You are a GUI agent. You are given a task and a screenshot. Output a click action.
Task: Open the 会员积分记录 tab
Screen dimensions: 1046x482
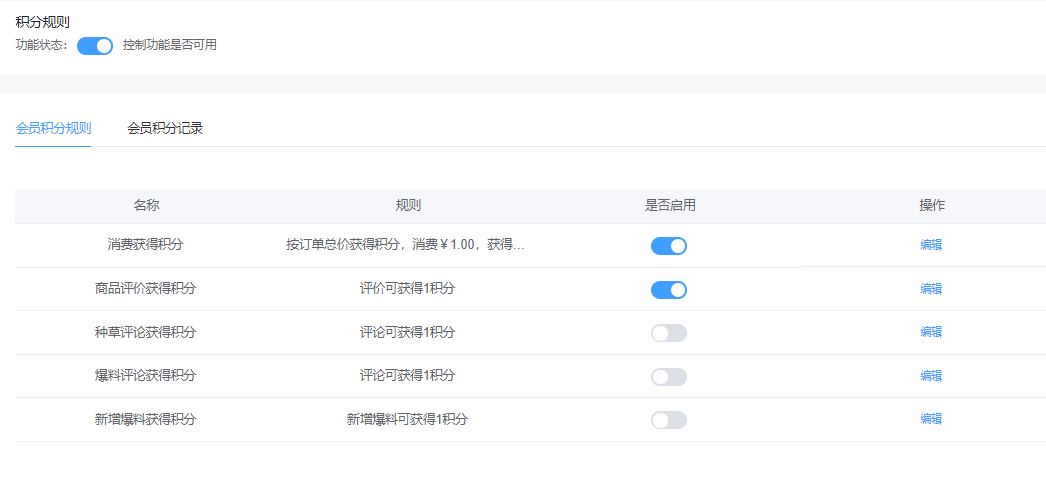point(165,129)
